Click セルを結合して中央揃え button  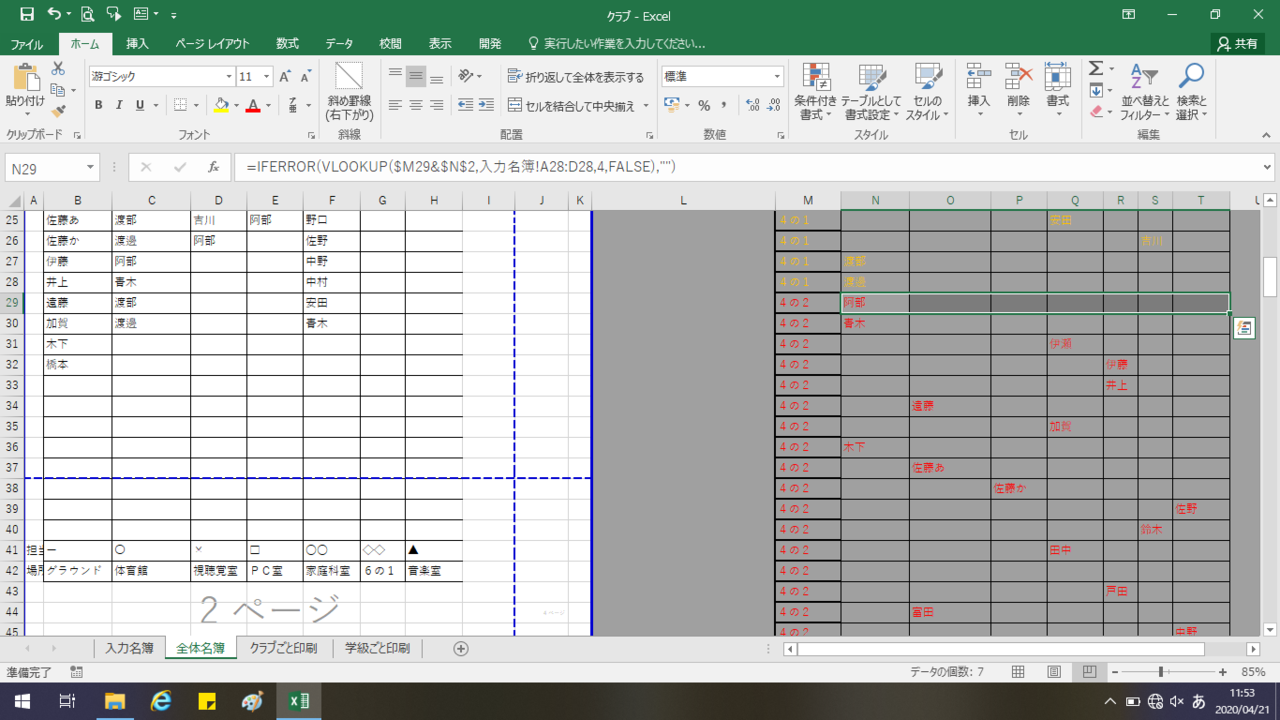[571, 105]
